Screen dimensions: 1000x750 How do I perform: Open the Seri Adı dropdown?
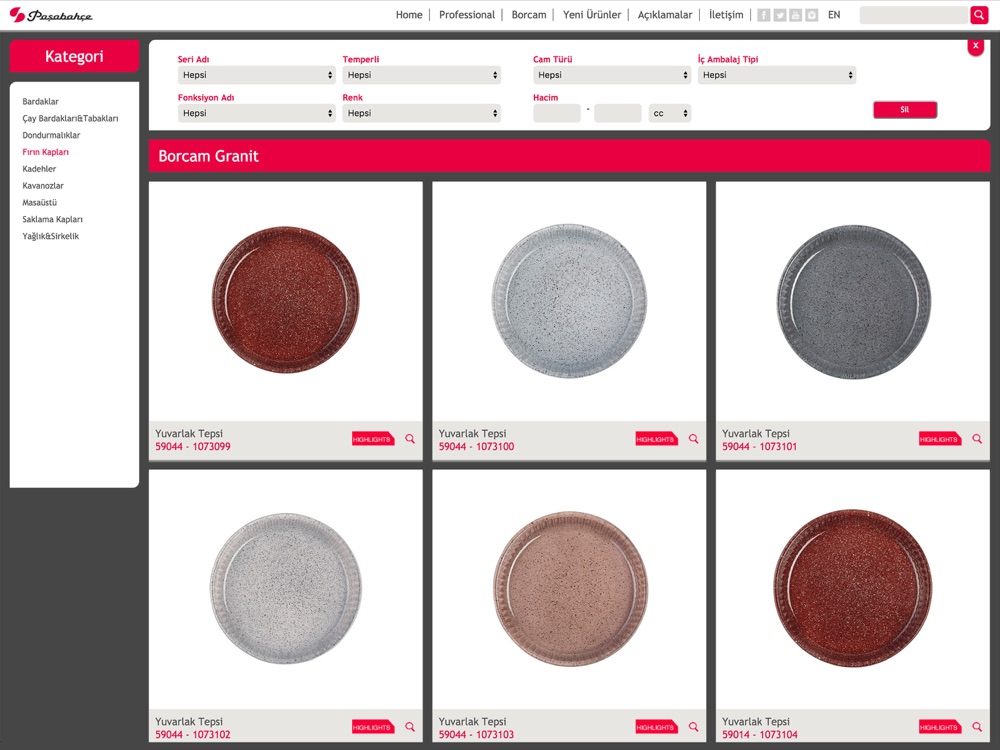point(256,75)
